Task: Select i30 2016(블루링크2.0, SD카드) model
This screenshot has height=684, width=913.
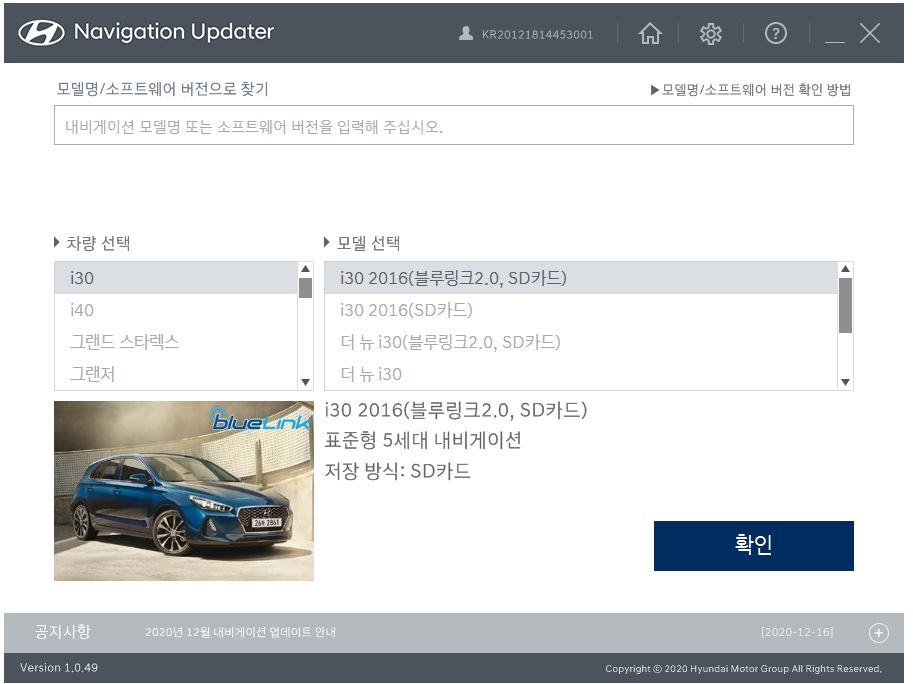Action: 581,278
